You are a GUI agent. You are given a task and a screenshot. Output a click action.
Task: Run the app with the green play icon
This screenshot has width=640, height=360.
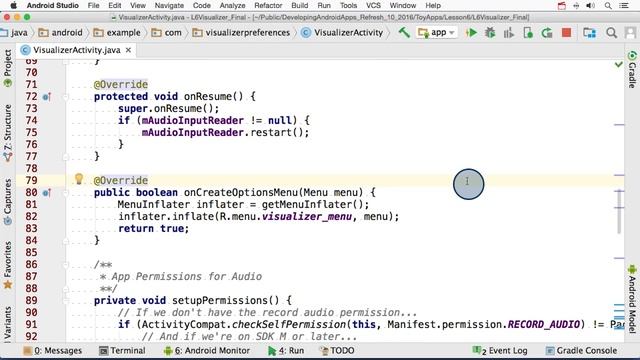(x=471, y=33)
